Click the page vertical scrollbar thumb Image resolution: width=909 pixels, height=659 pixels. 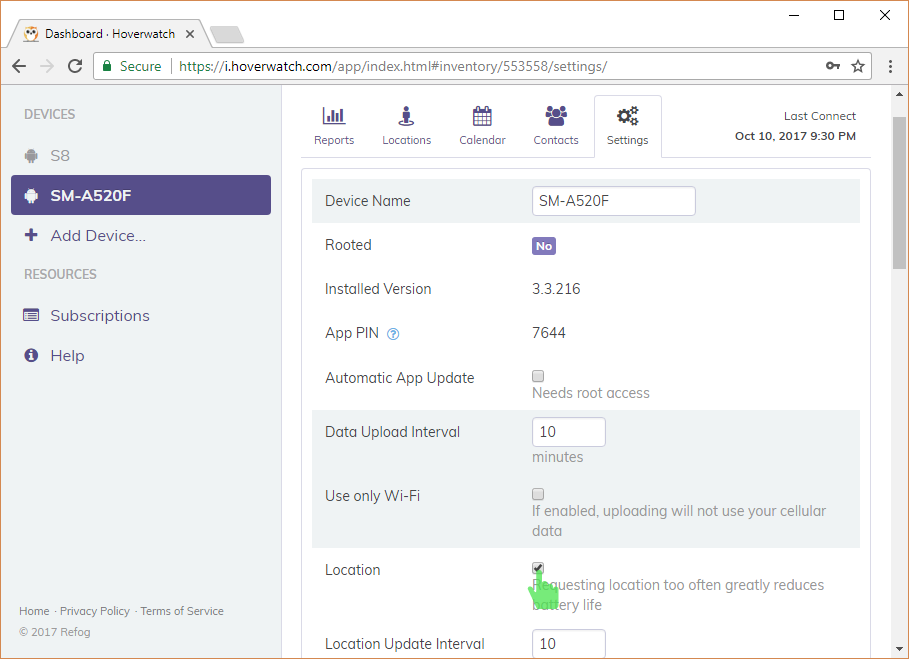899,192
